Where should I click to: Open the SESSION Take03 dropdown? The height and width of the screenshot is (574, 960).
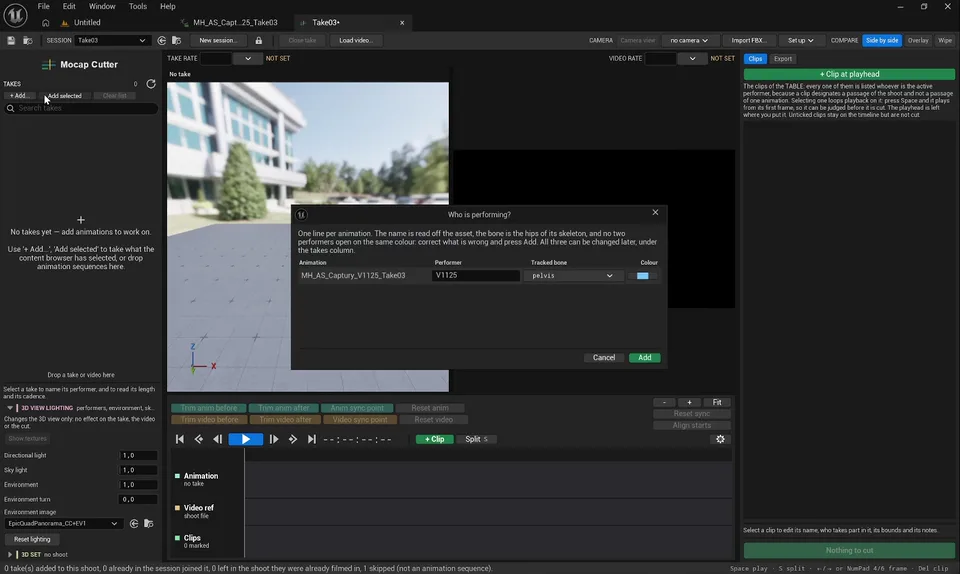tap(113, 40)
